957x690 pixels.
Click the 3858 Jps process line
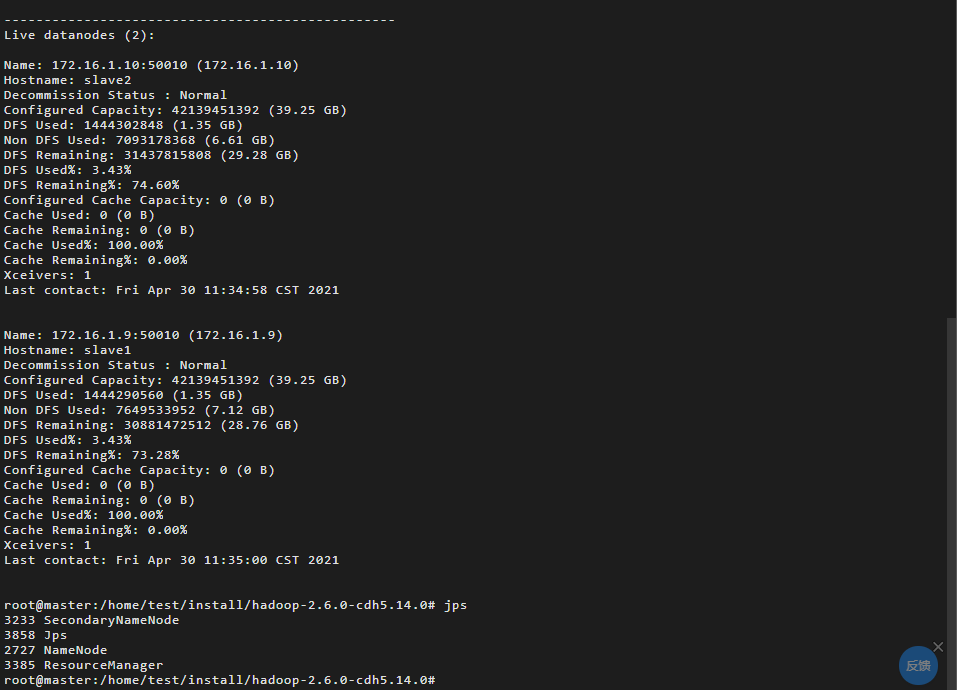(35, 635)
